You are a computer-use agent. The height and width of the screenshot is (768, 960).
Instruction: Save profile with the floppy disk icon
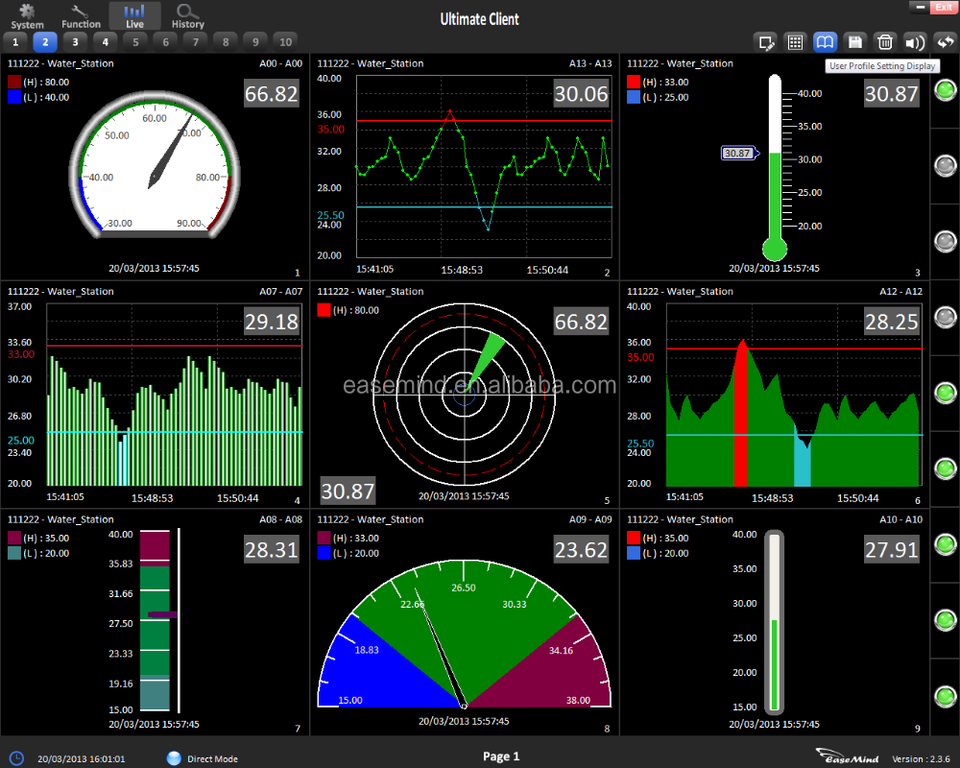tap(855, 42)
